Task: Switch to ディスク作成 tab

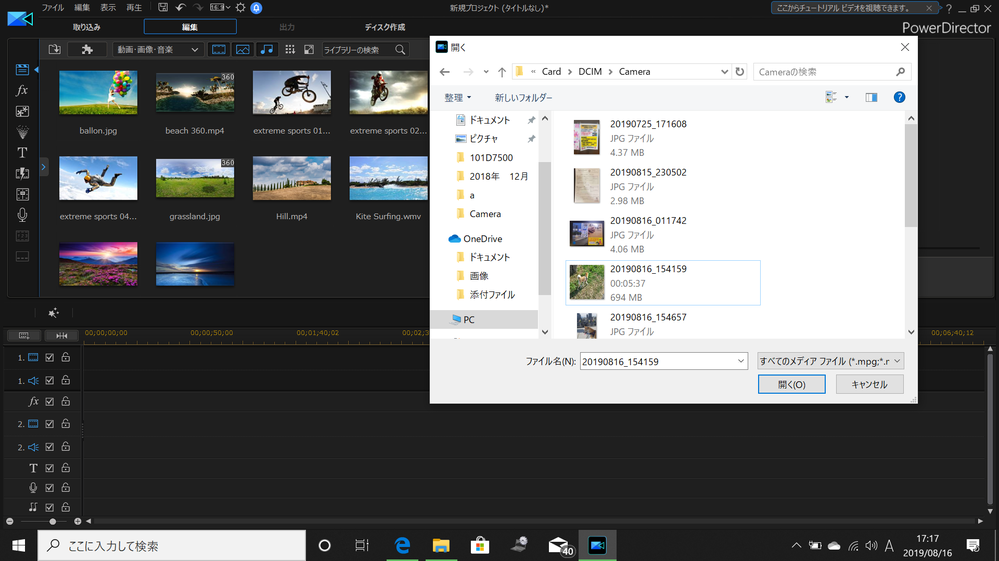Action: click(385, 27)
